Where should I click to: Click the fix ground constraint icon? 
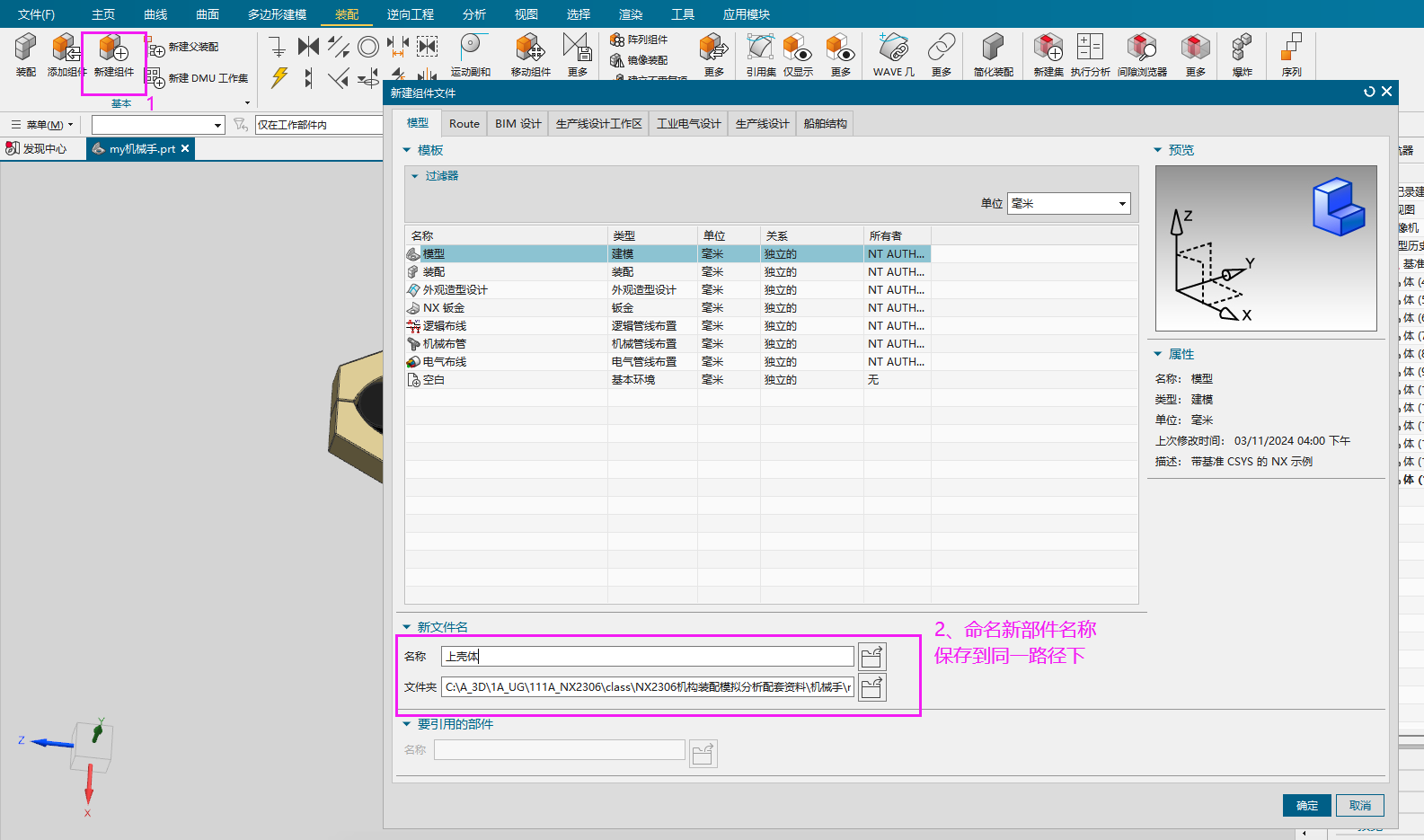(x=278, y=47)
